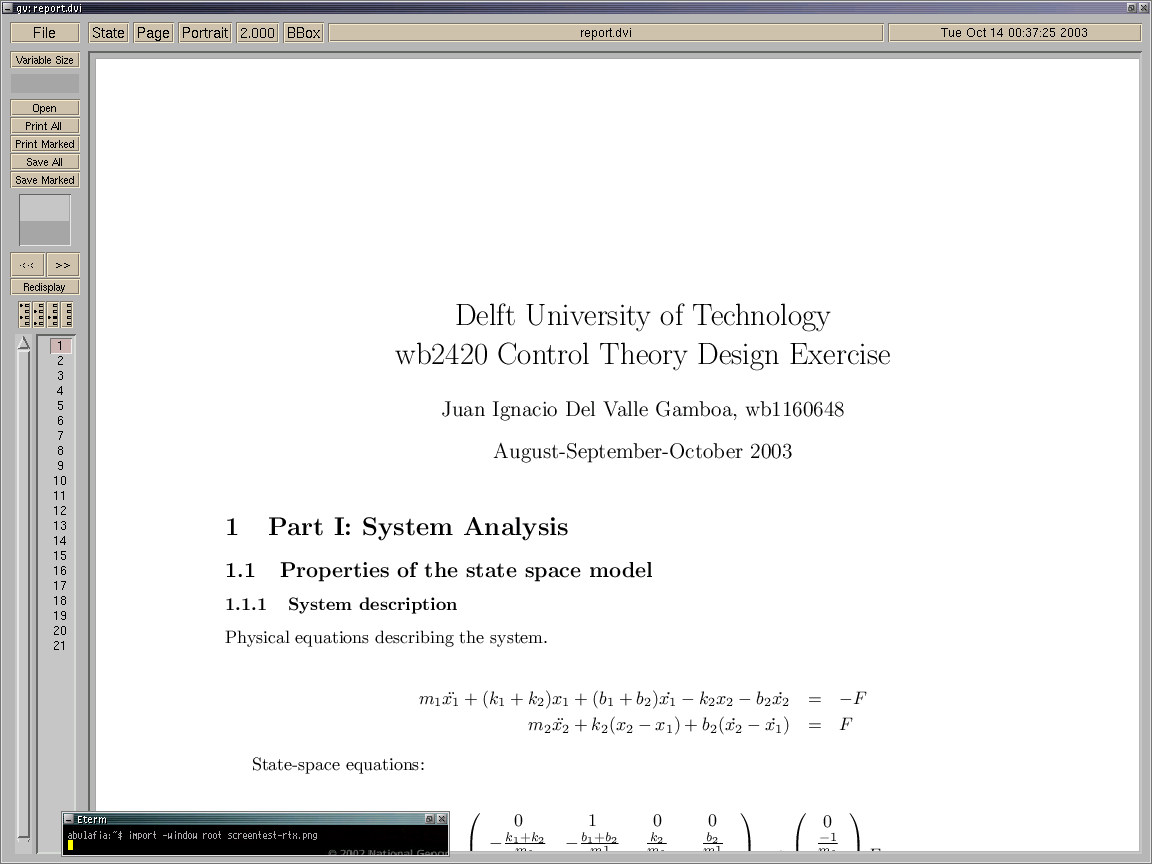Unmark all pages with fourth mark icon

point(67,314)
